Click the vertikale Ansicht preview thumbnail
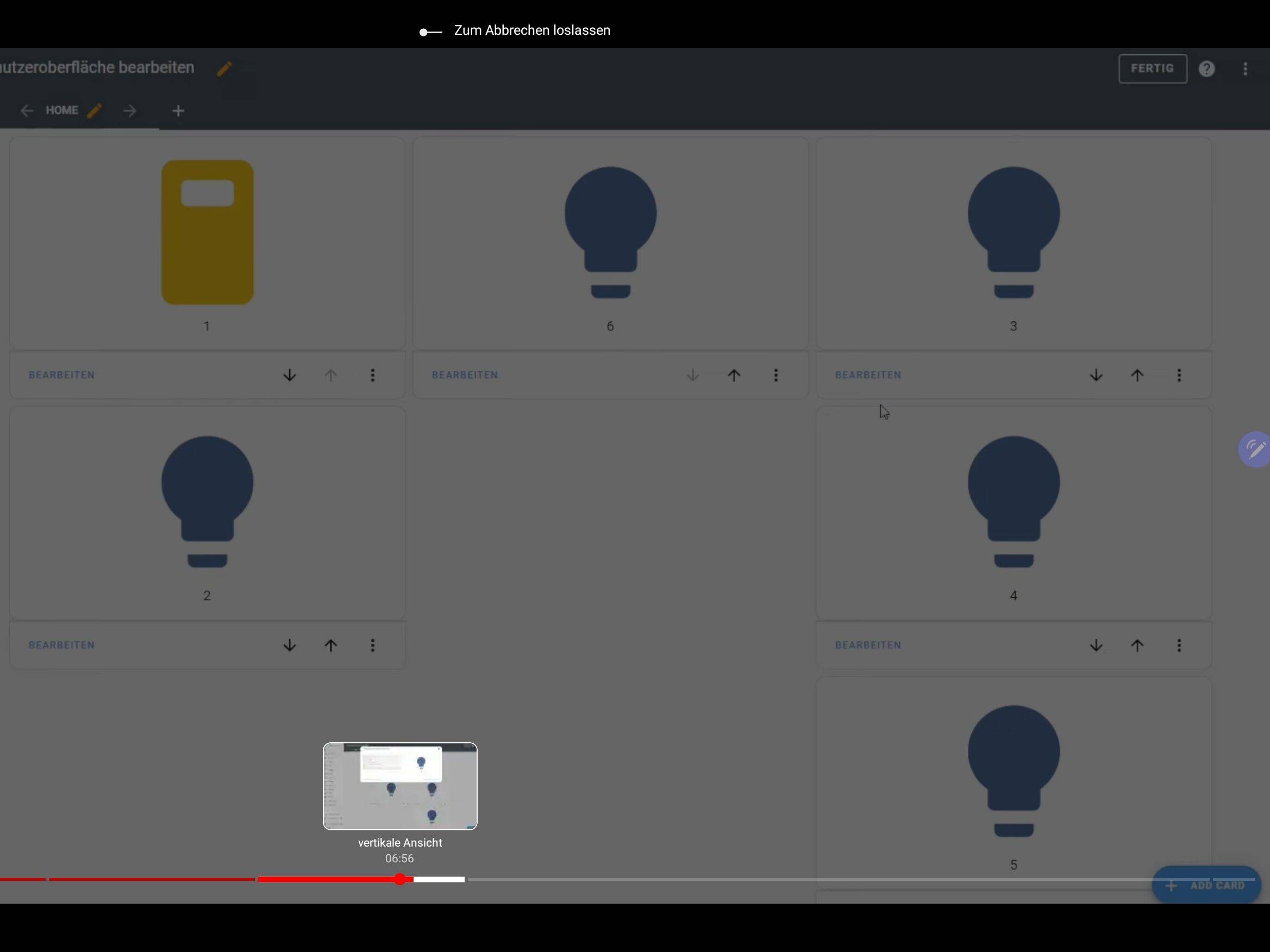This screenshot has height=952, width=1270. click(399, 786)
